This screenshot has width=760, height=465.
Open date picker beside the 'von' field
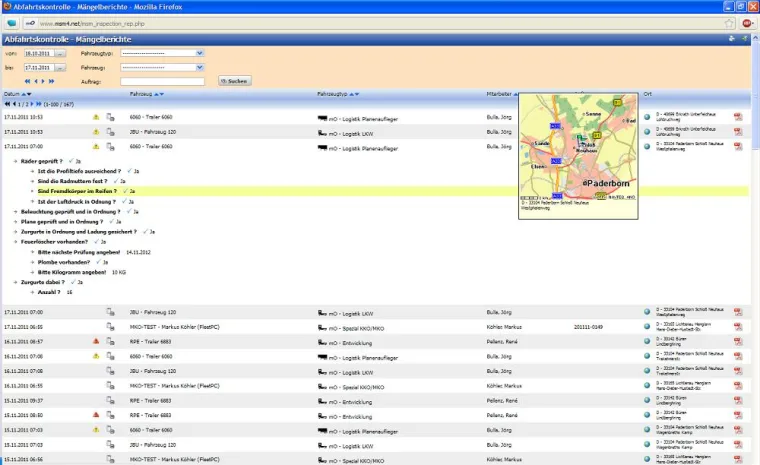pyautogui.click(x=61, y=53)
